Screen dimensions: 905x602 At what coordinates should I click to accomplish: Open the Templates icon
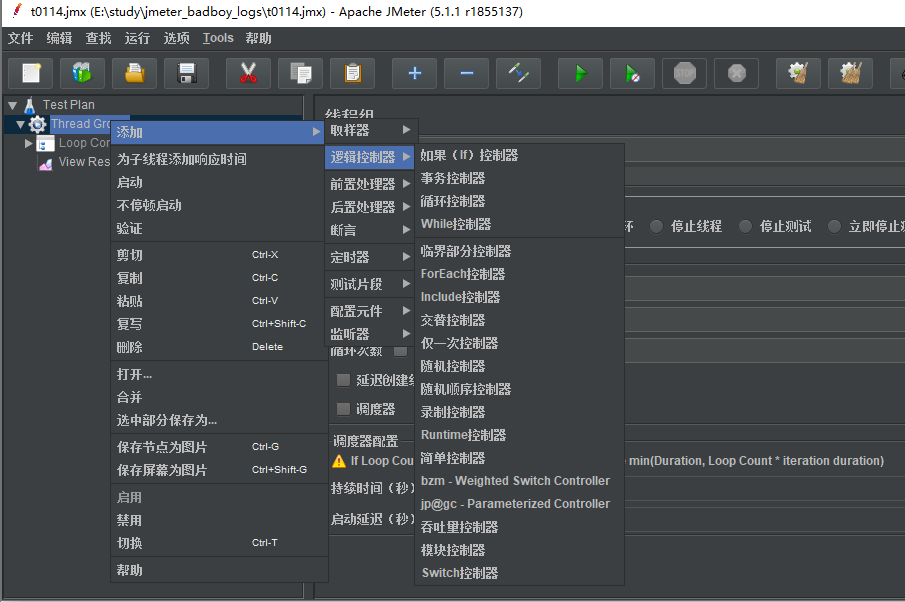[82, 73]
